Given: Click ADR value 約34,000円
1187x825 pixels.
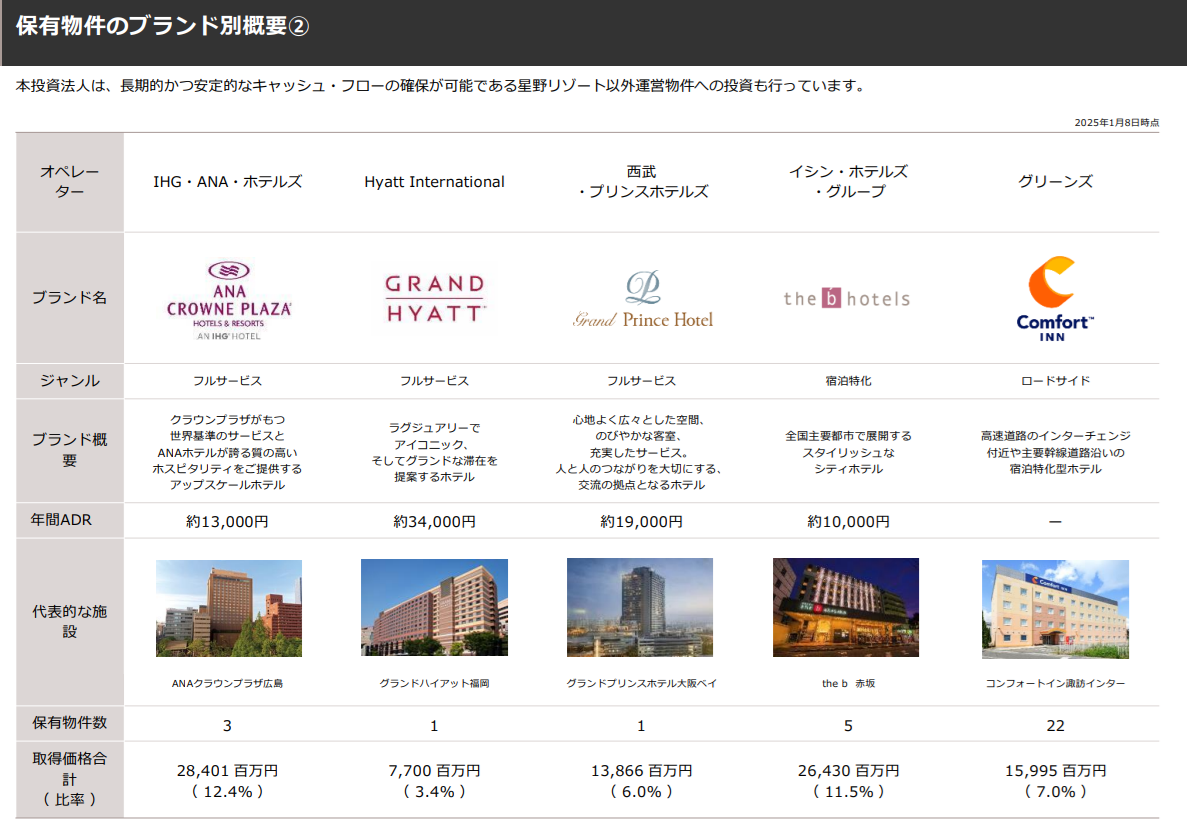Looking at the screenshot, I should [x=435, y=521].
